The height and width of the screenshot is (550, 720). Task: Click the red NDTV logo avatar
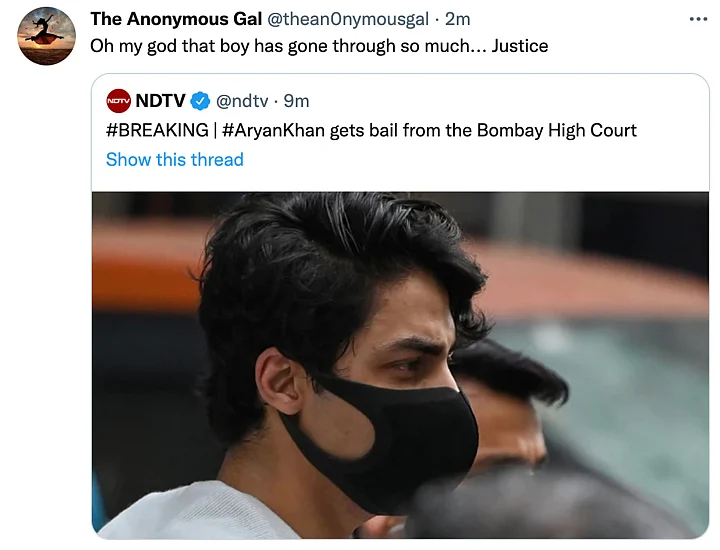tap(118, 101)
